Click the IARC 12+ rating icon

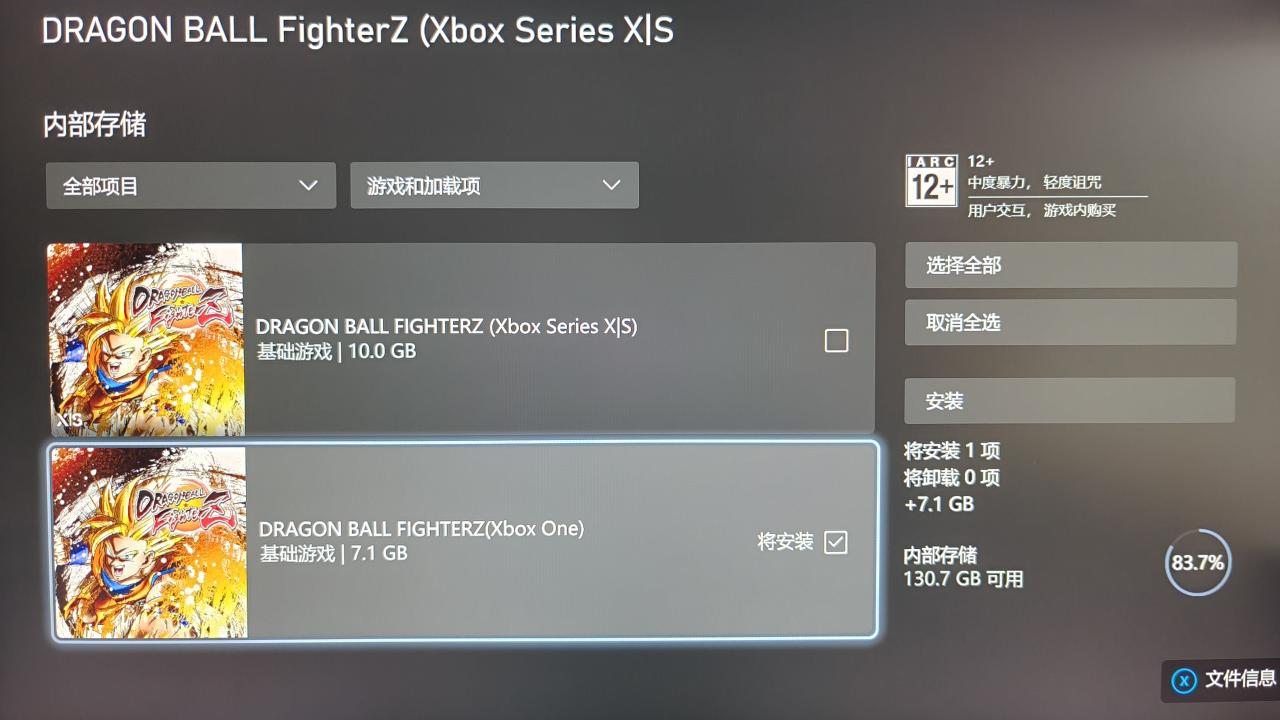point(931,180)
